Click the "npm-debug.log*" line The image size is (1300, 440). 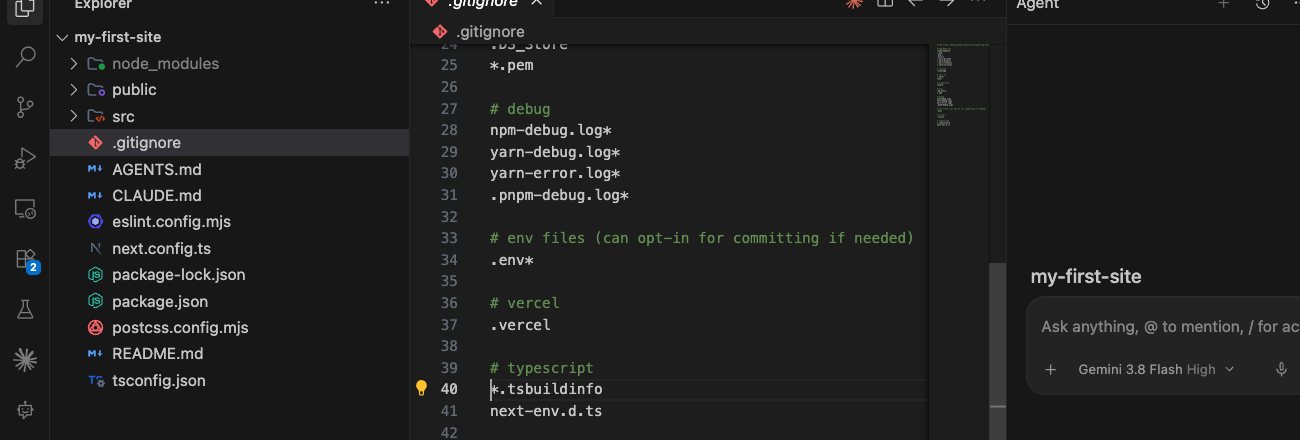pos(551,130)
